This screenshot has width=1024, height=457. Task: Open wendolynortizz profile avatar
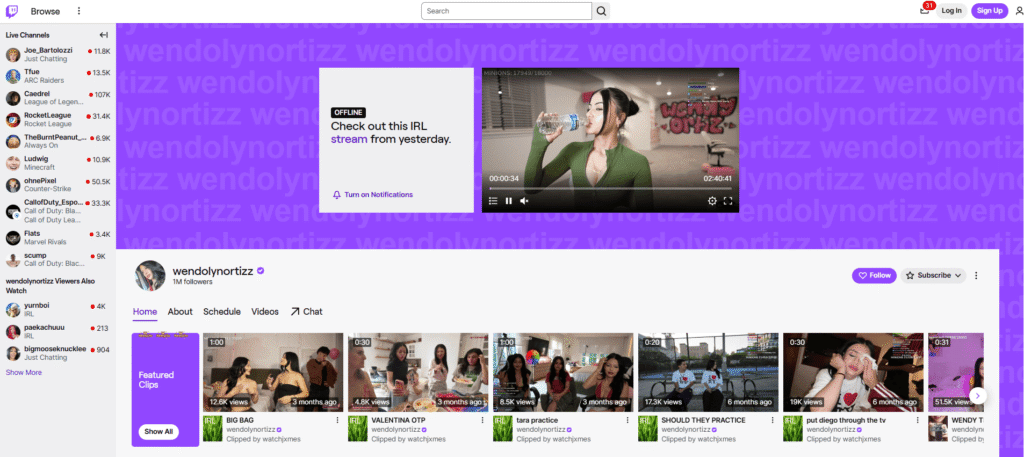click(150, 276)
